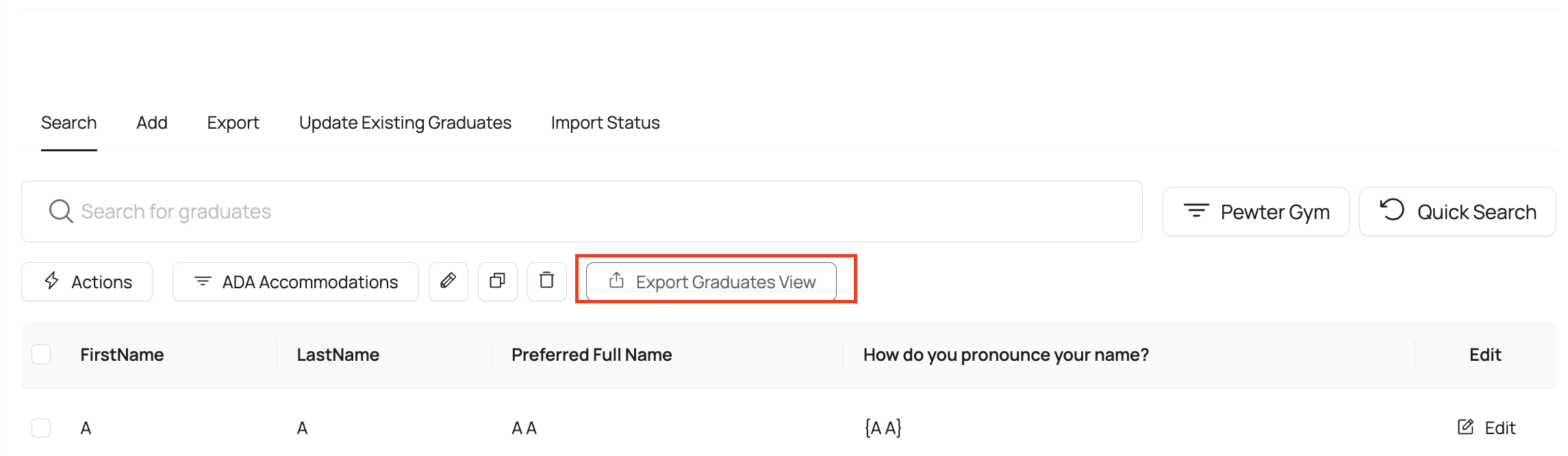Click the trash delete icon button
The height and width of the screenshot is (456, 1568).
coord(546,281)
